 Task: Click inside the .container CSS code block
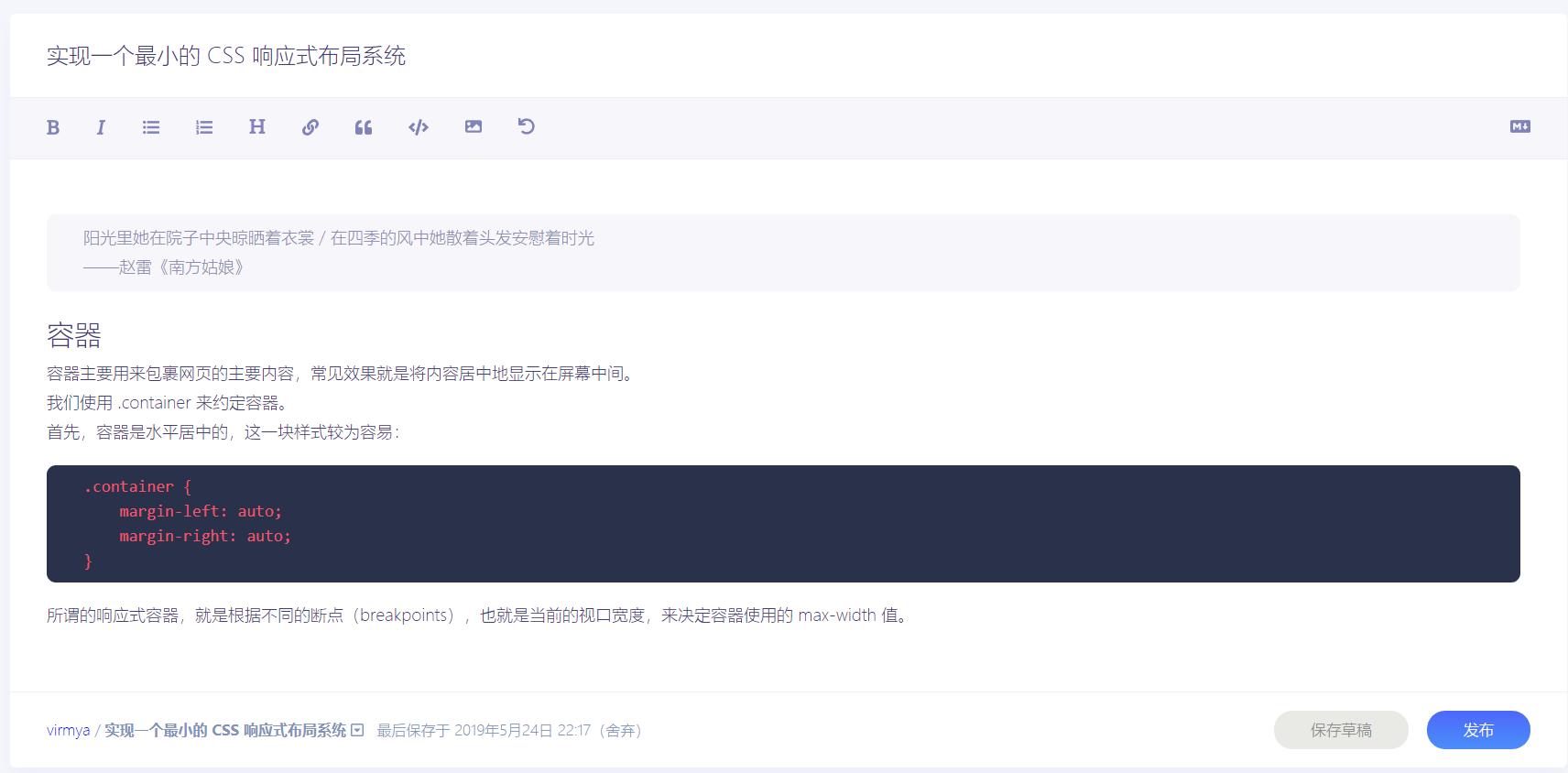pyautogui.click(x=783, y=524)
